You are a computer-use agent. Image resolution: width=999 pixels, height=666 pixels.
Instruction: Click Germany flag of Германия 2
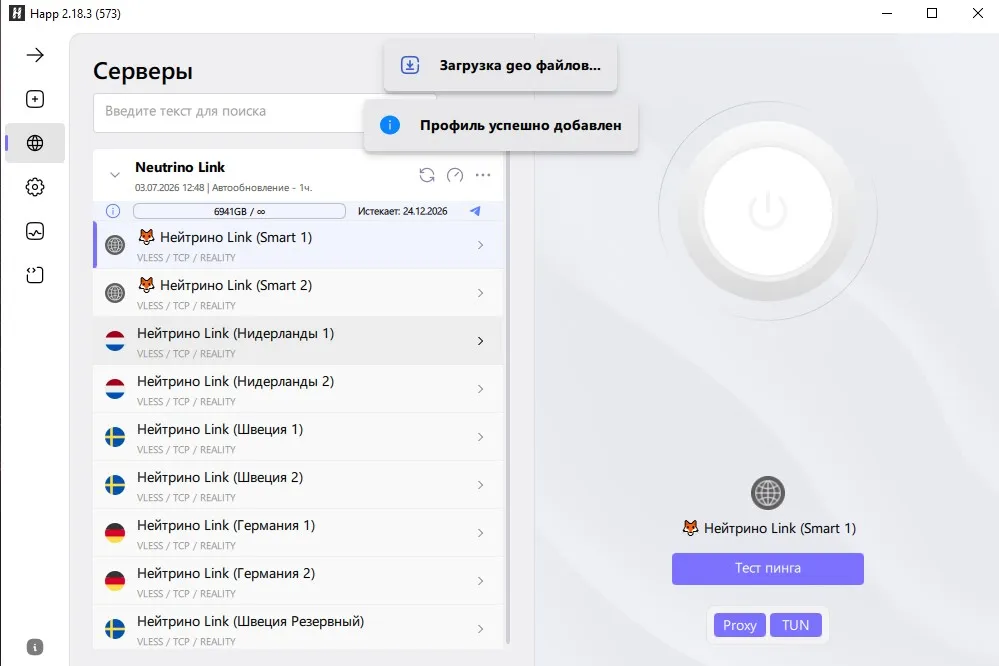click(x=115, y=581)
